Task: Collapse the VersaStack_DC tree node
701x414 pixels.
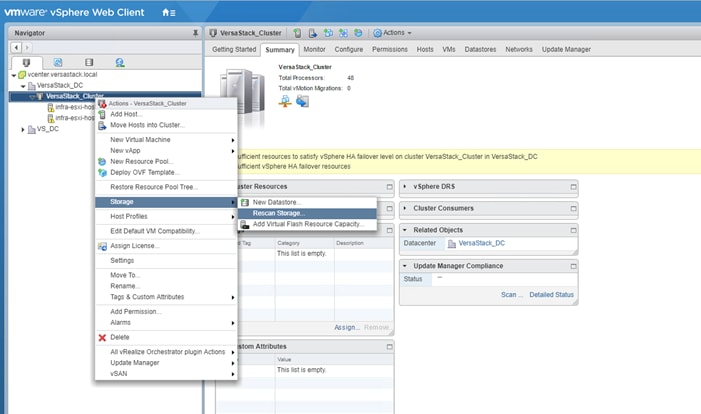Action: (23, 86)
